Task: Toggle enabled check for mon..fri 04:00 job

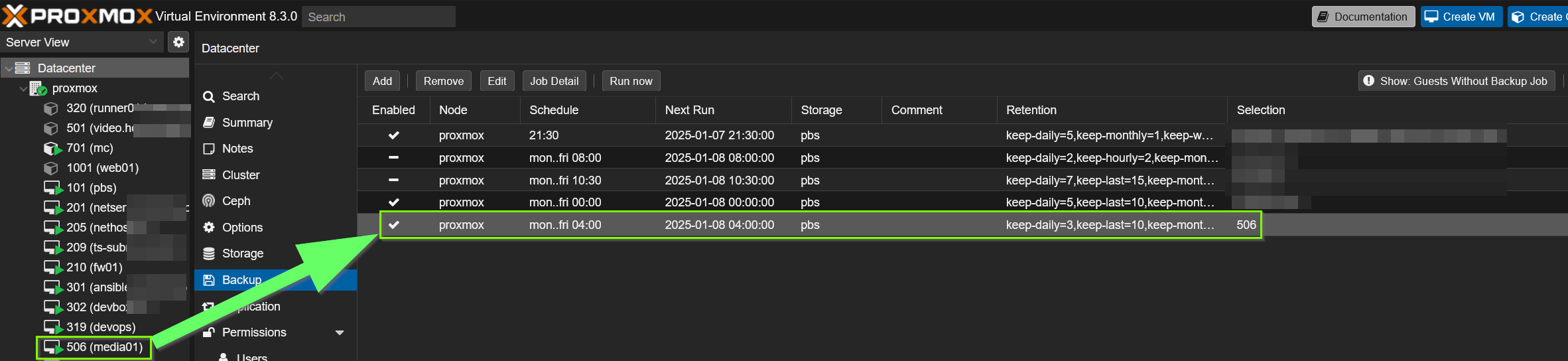Action: click(x=393, y=225)
